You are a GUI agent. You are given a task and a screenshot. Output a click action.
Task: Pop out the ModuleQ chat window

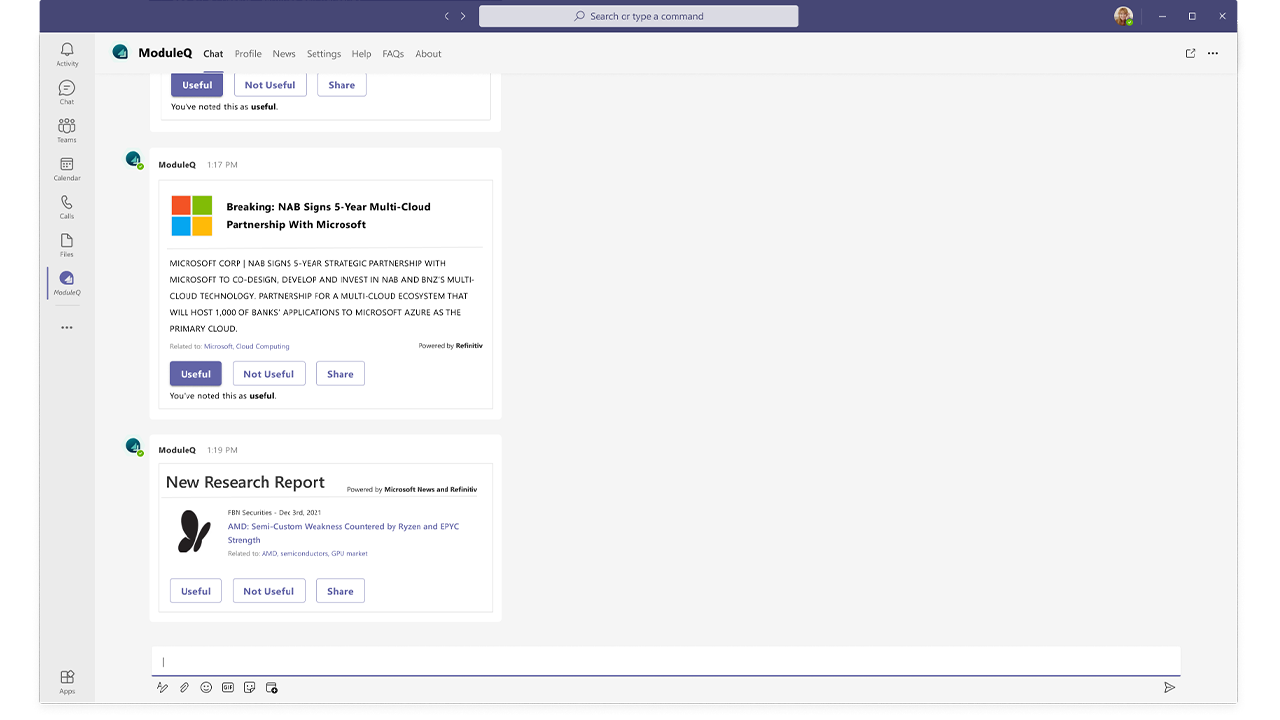coord(1190,53)
